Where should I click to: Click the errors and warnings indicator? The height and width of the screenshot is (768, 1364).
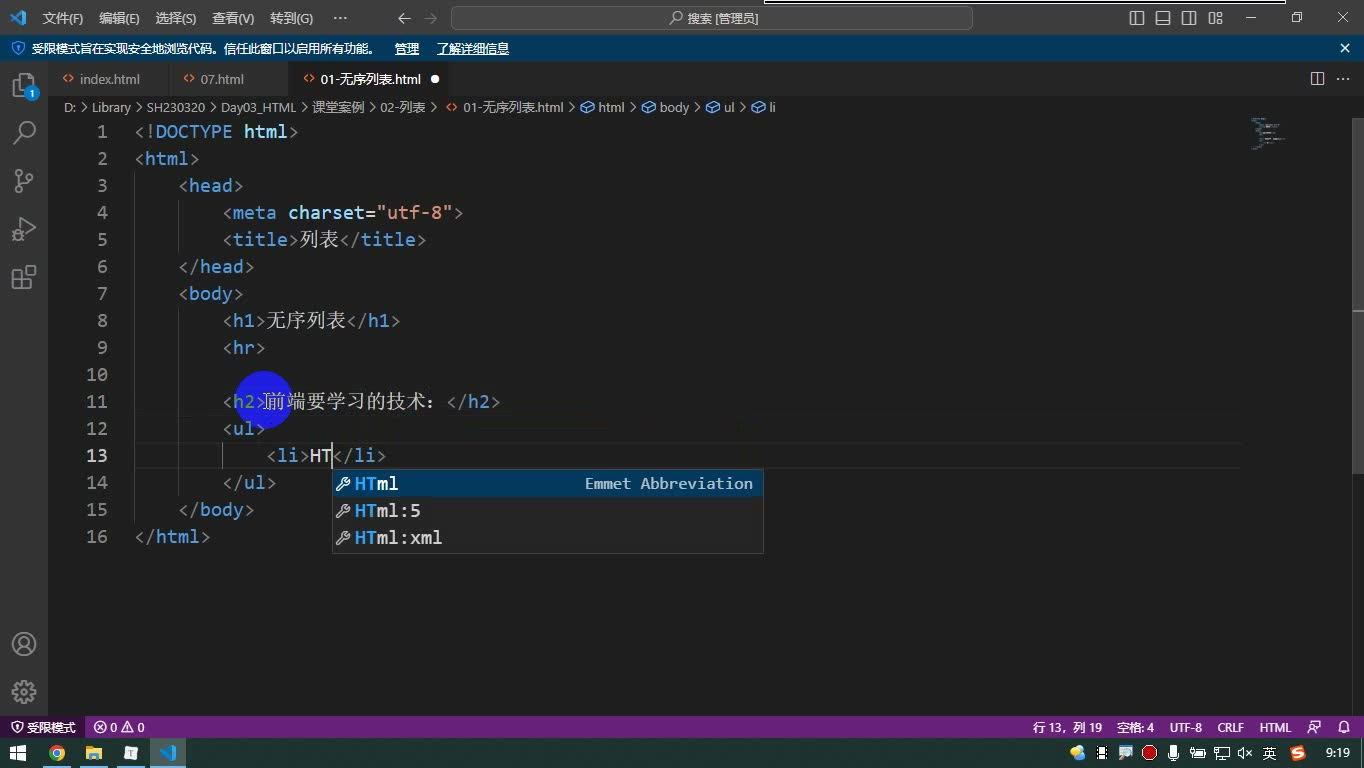click(x=119, y=727)
